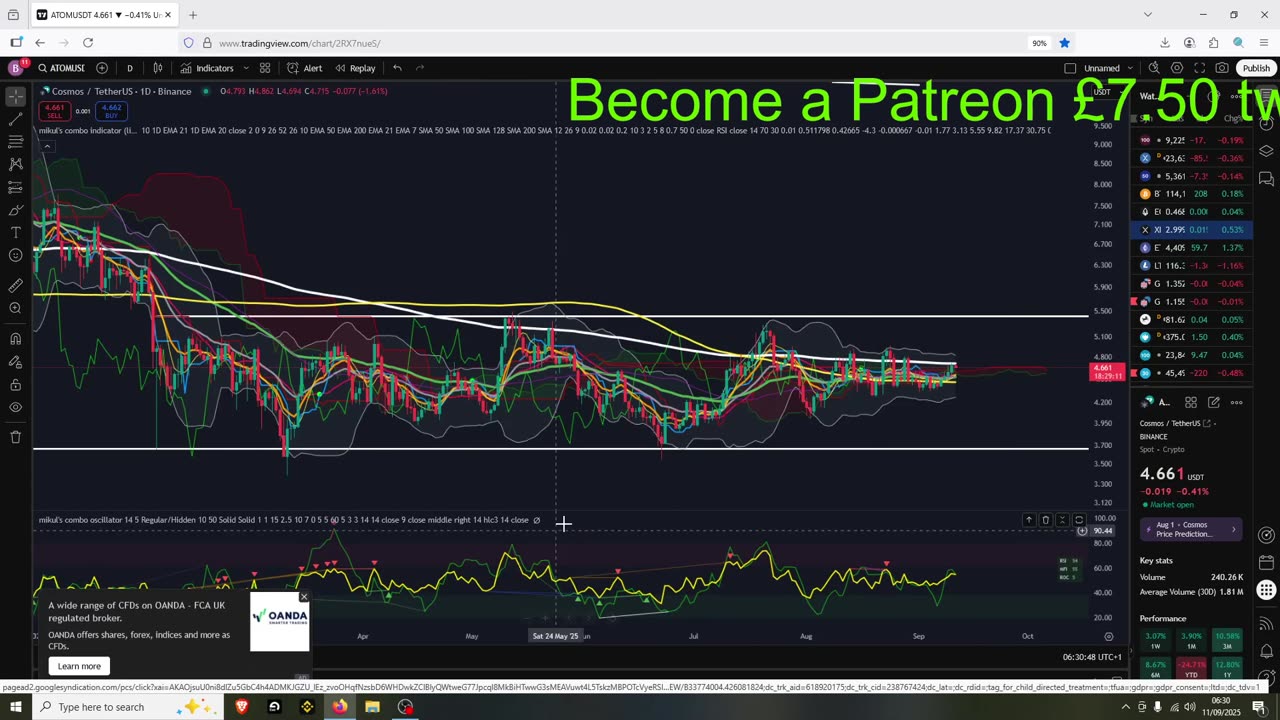
Task: Enter fullscreen chart mode
Action: (1199, 68)
